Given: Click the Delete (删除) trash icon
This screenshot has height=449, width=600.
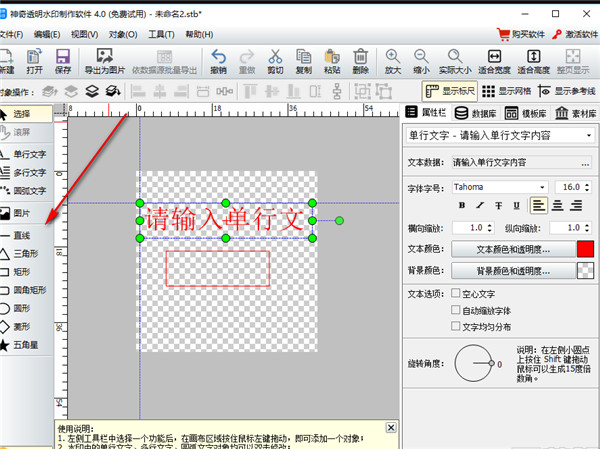Looking at the screenshot, I should click(x=361, y=61).
